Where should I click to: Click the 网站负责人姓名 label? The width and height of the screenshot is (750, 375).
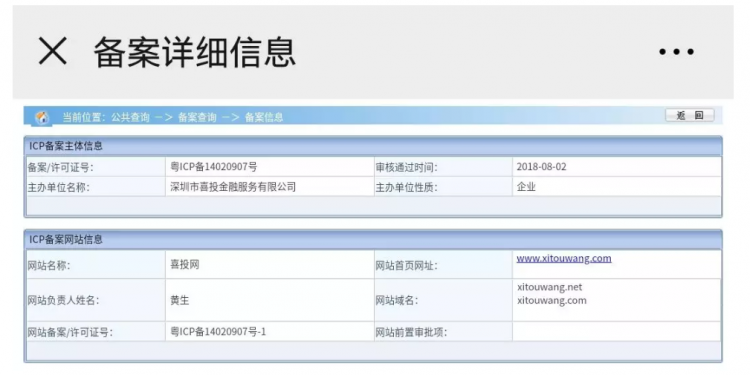(63, 301)
